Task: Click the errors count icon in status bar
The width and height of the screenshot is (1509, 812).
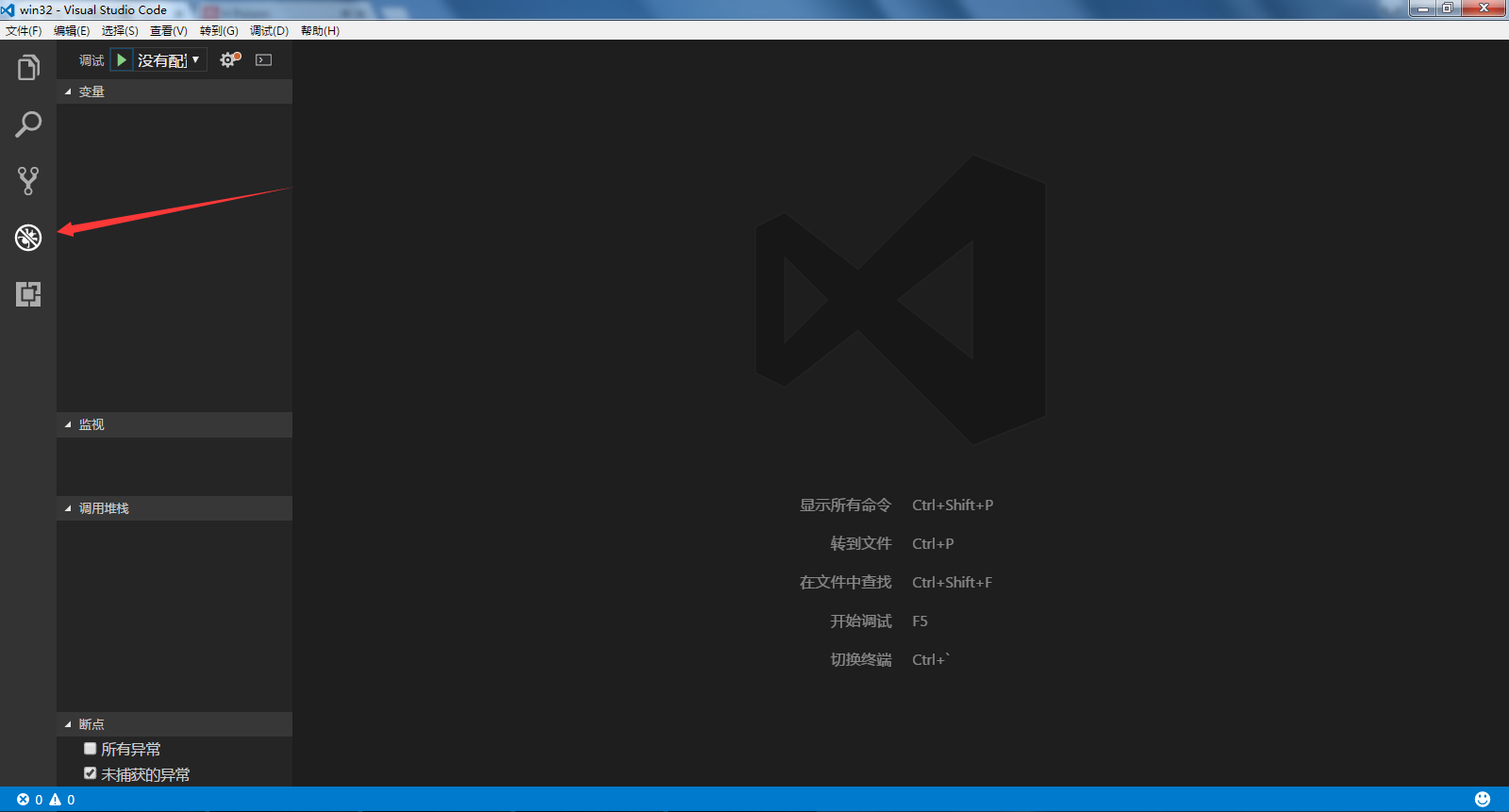Action: tap(29, 800)
